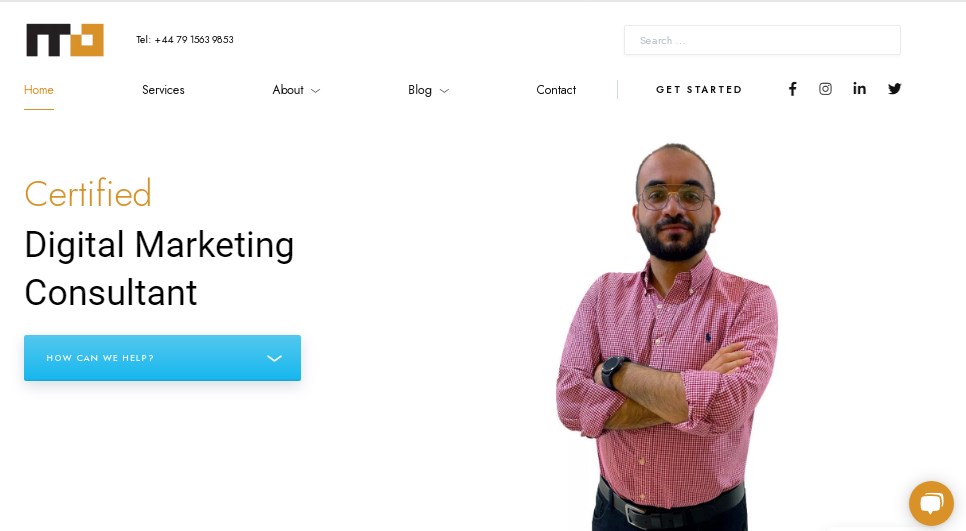Go to the Home menu item

pyautogui.click(x=39, y=90)
